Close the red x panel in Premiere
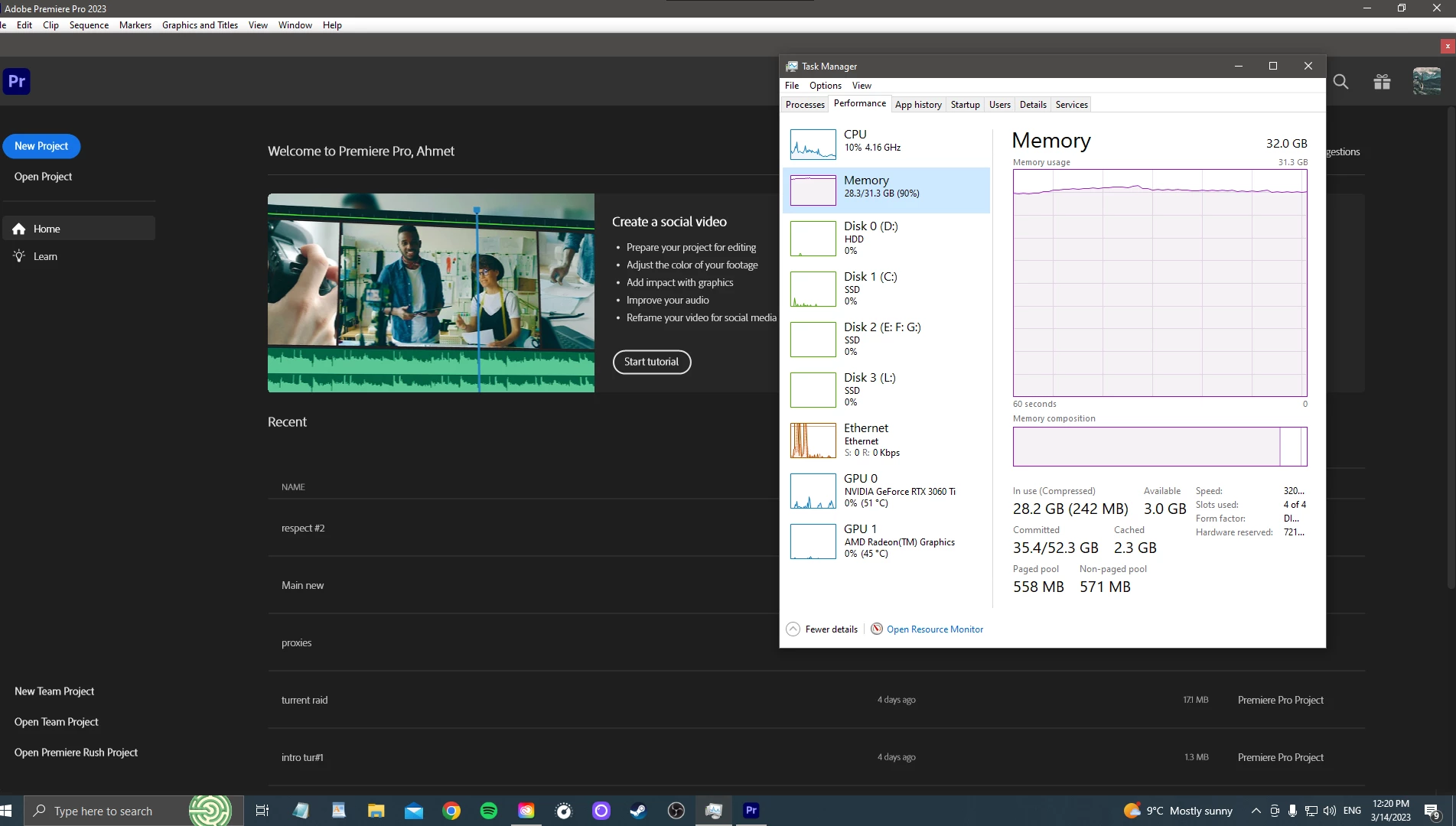This screenshot has height=826, width=1456. pos(1448,46)
